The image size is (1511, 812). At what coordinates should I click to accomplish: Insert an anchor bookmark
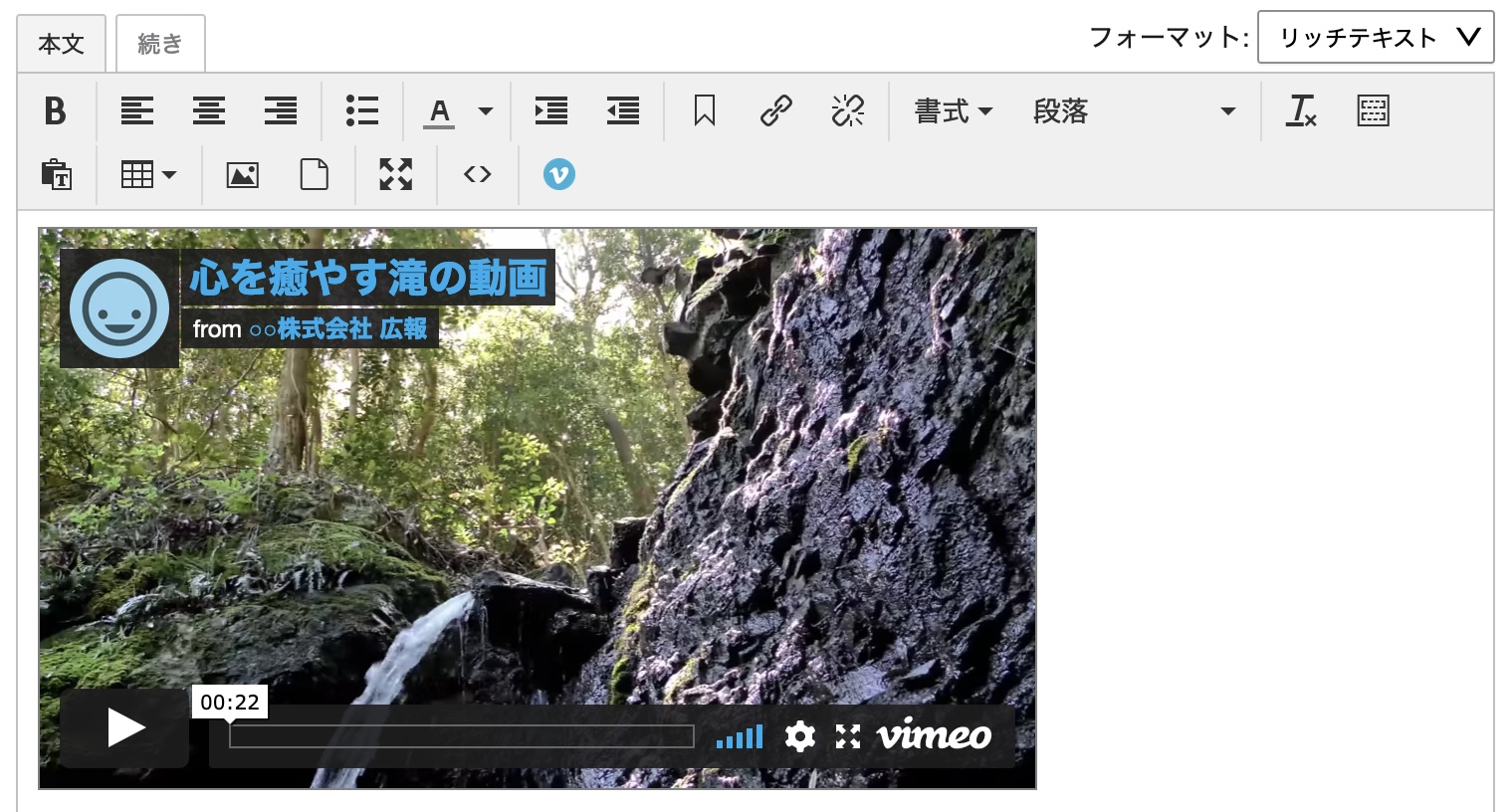point(705,110)
